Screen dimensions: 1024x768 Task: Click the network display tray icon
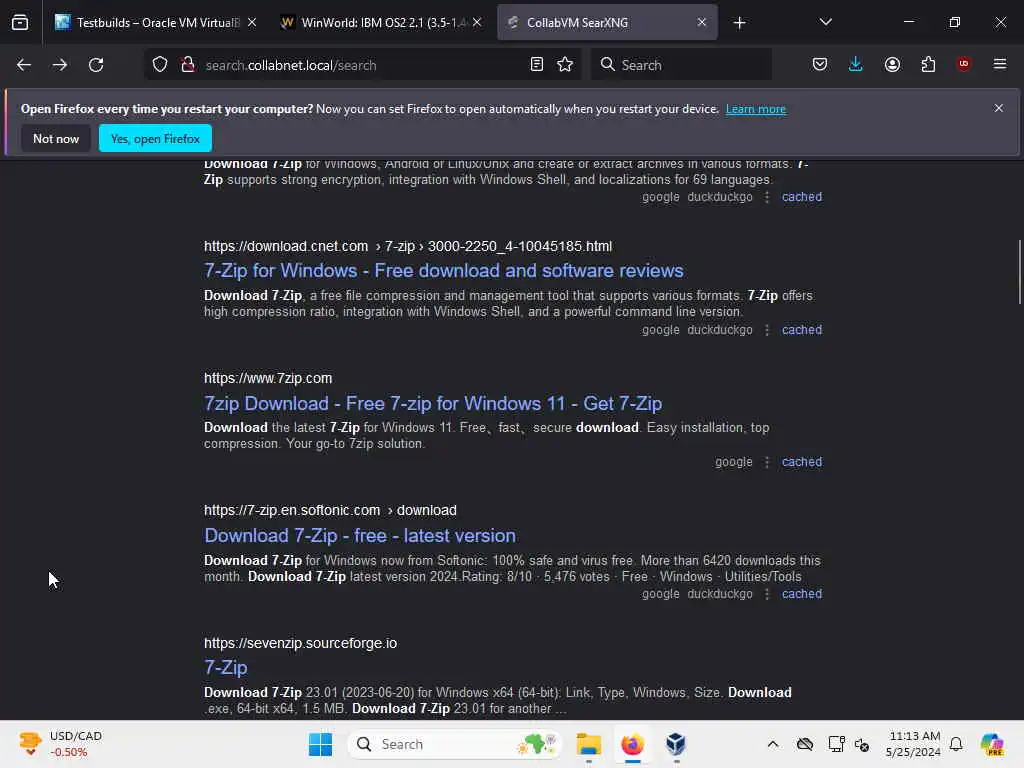pyautogui.click(x=835, y=744)
